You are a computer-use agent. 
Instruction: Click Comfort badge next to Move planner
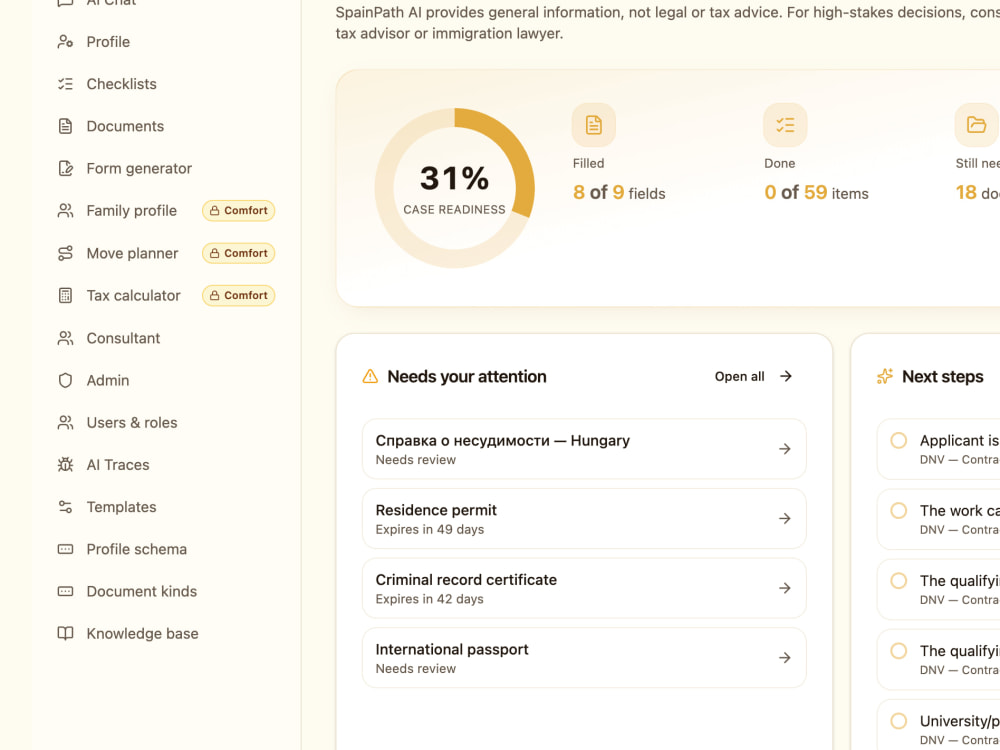click(239, 253)
